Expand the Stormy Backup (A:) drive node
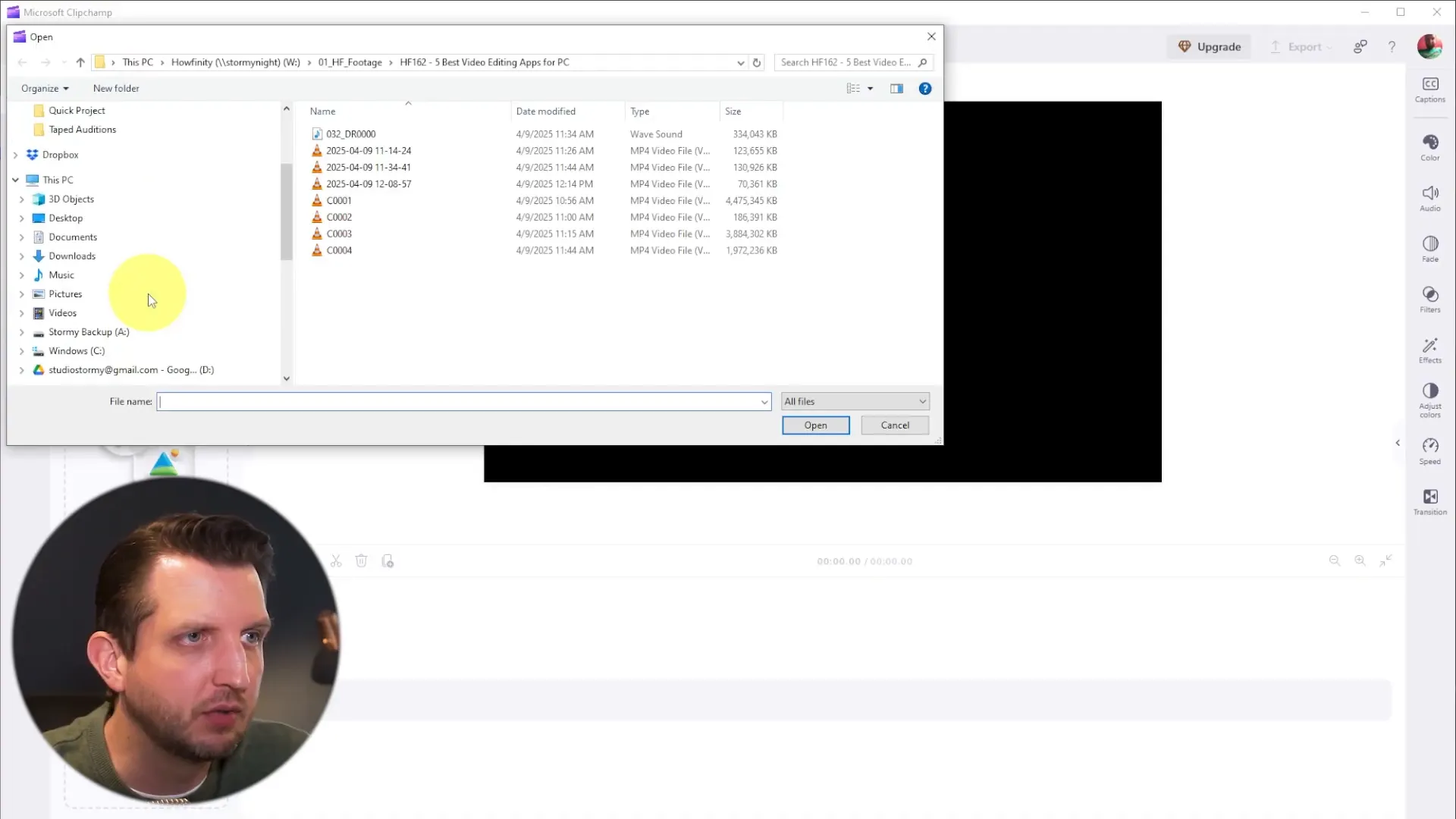1456x819 pixels. coord(22,332)
